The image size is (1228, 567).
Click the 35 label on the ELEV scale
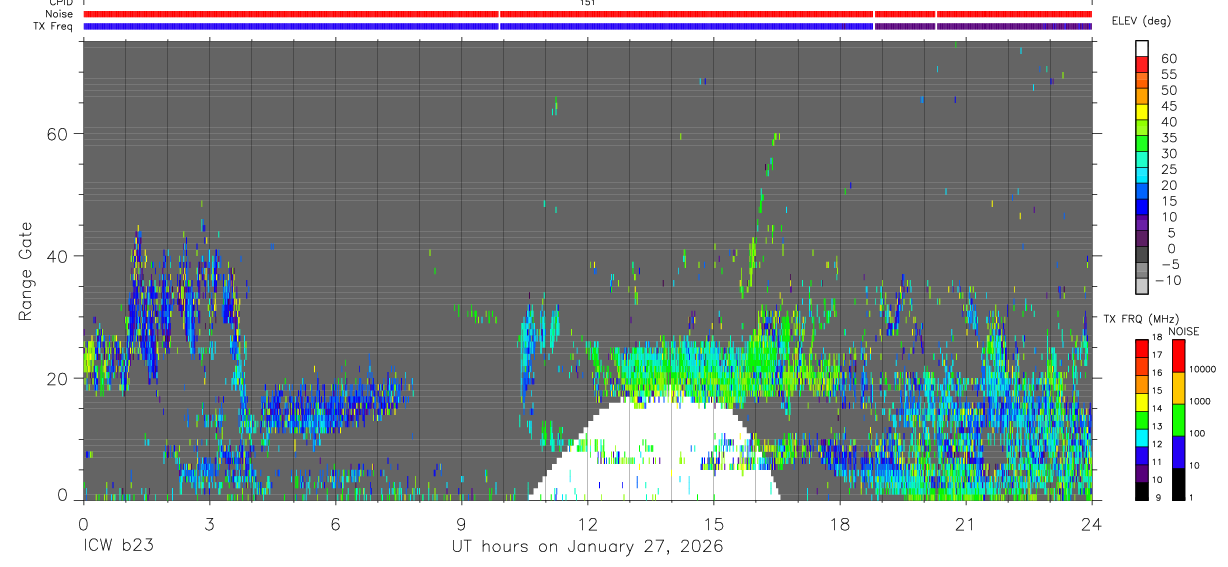point(1167,137)
